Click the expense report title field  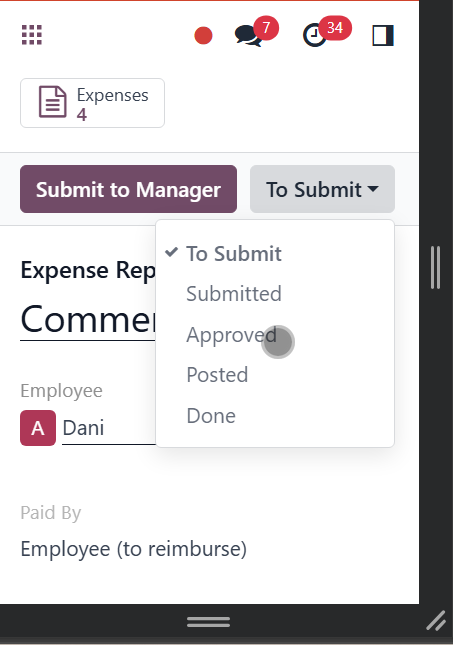pyautogui.click(x=88, y=319)
